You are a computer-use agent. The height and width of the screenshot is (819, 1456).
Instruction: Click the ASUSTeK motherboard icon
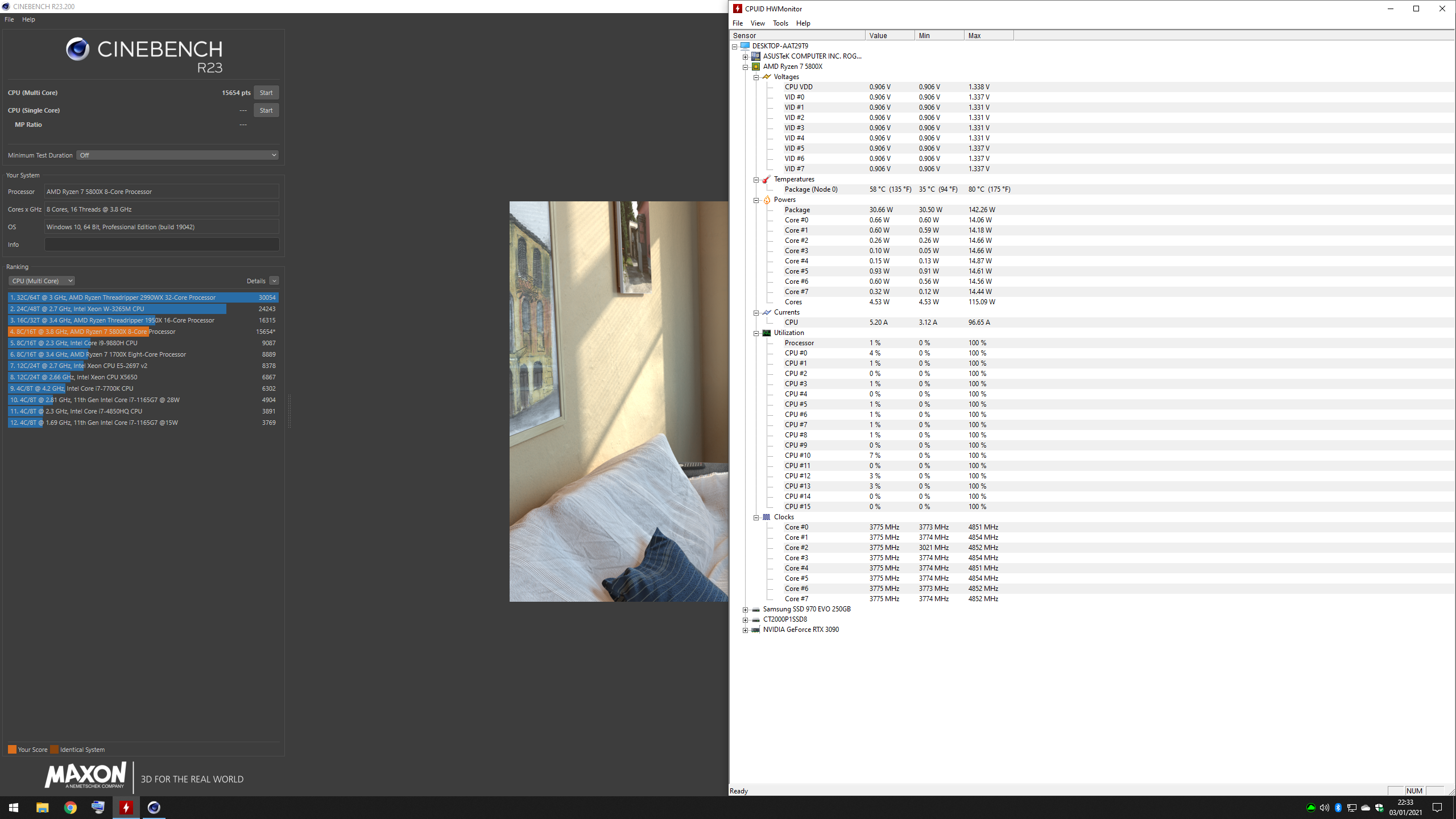pos(756,56)
